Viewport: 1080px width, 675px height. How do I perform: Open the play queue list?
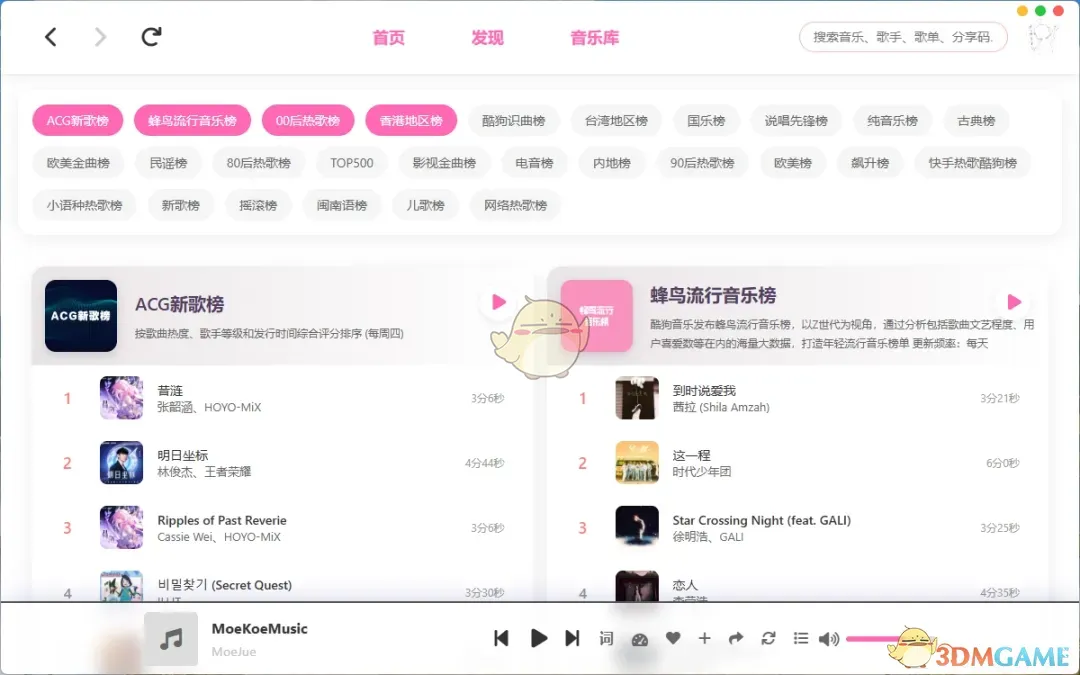tap(800, 638)
